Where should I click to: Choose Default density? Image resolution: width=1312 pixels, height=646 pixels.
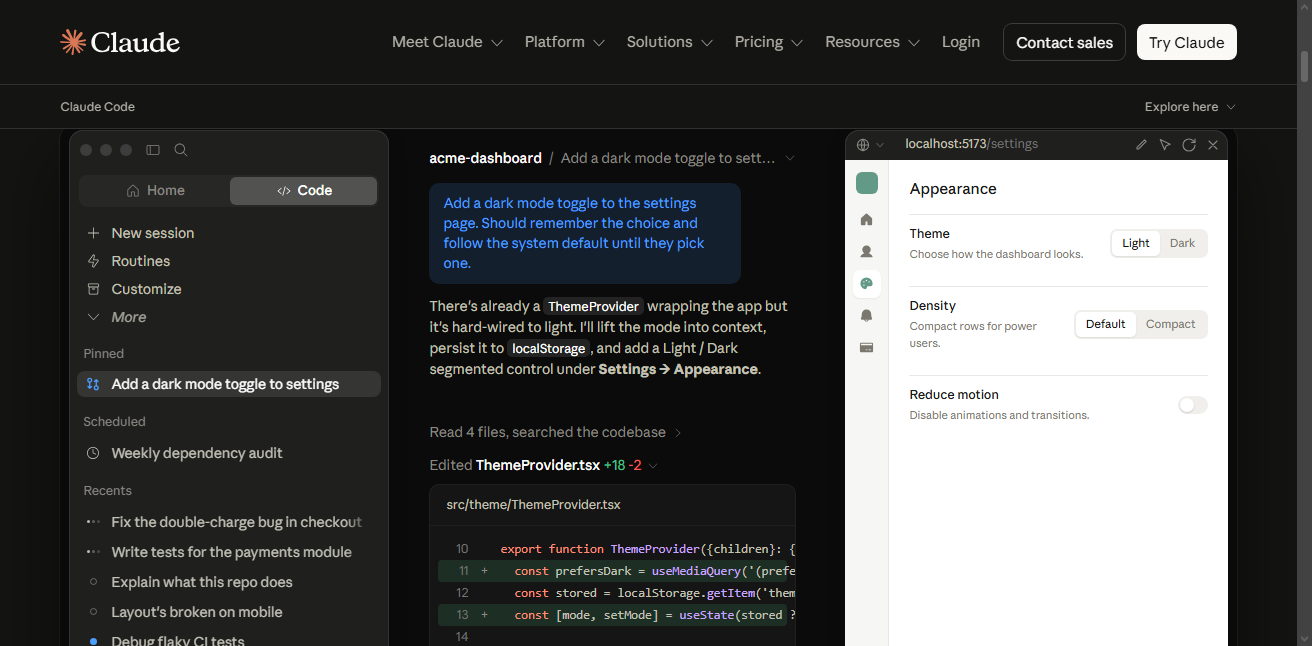pyautogui.click(x=1106, y=324)
